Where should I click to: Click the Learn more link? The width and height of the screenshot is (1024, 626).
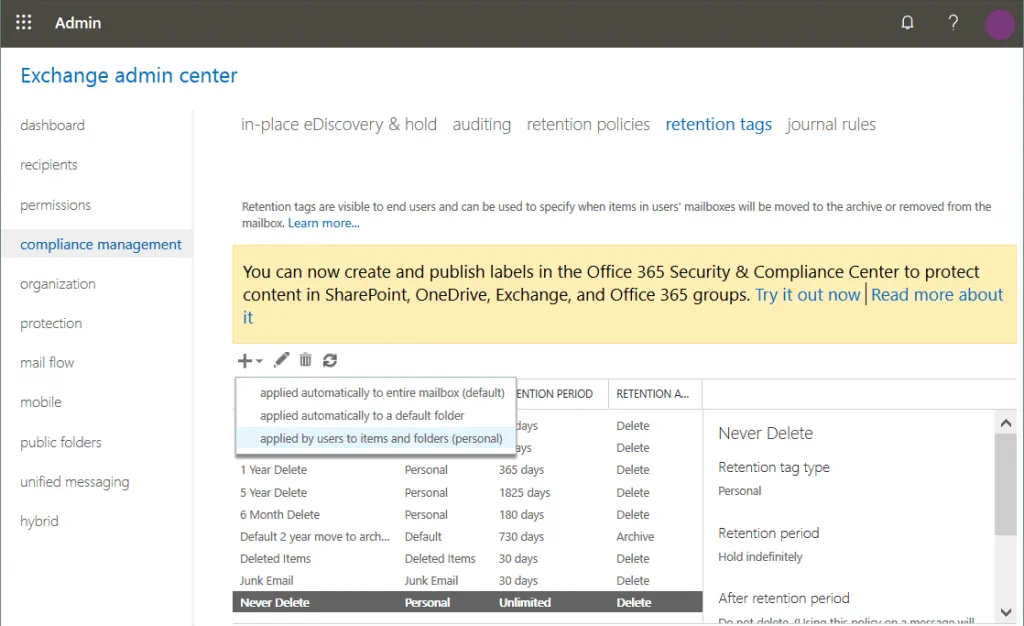(324, 223)
